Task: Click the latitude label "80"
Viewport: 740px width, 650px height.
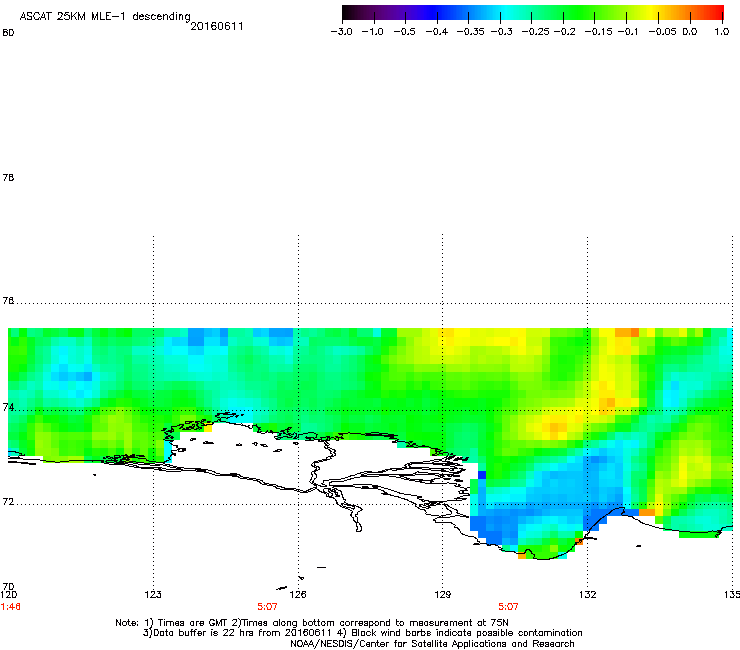Action: coord(8,33)
